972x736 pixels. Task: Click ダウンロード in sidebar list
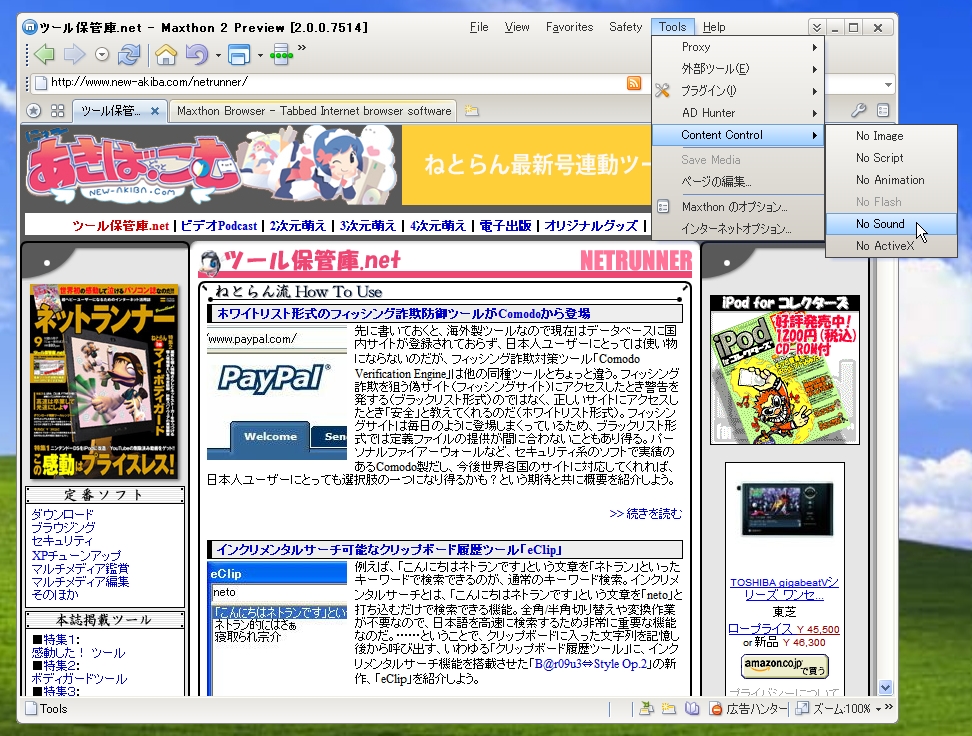[63, 514]
